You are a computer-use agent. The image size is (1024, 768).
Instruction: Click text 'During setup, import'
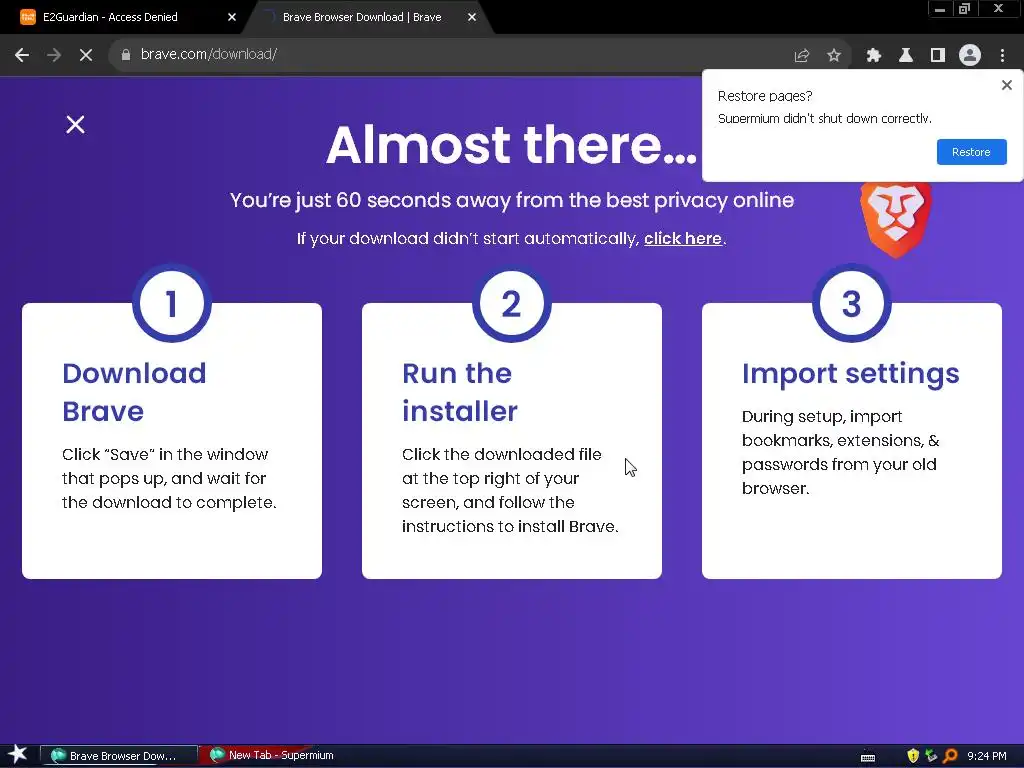[x=822, y=417]
